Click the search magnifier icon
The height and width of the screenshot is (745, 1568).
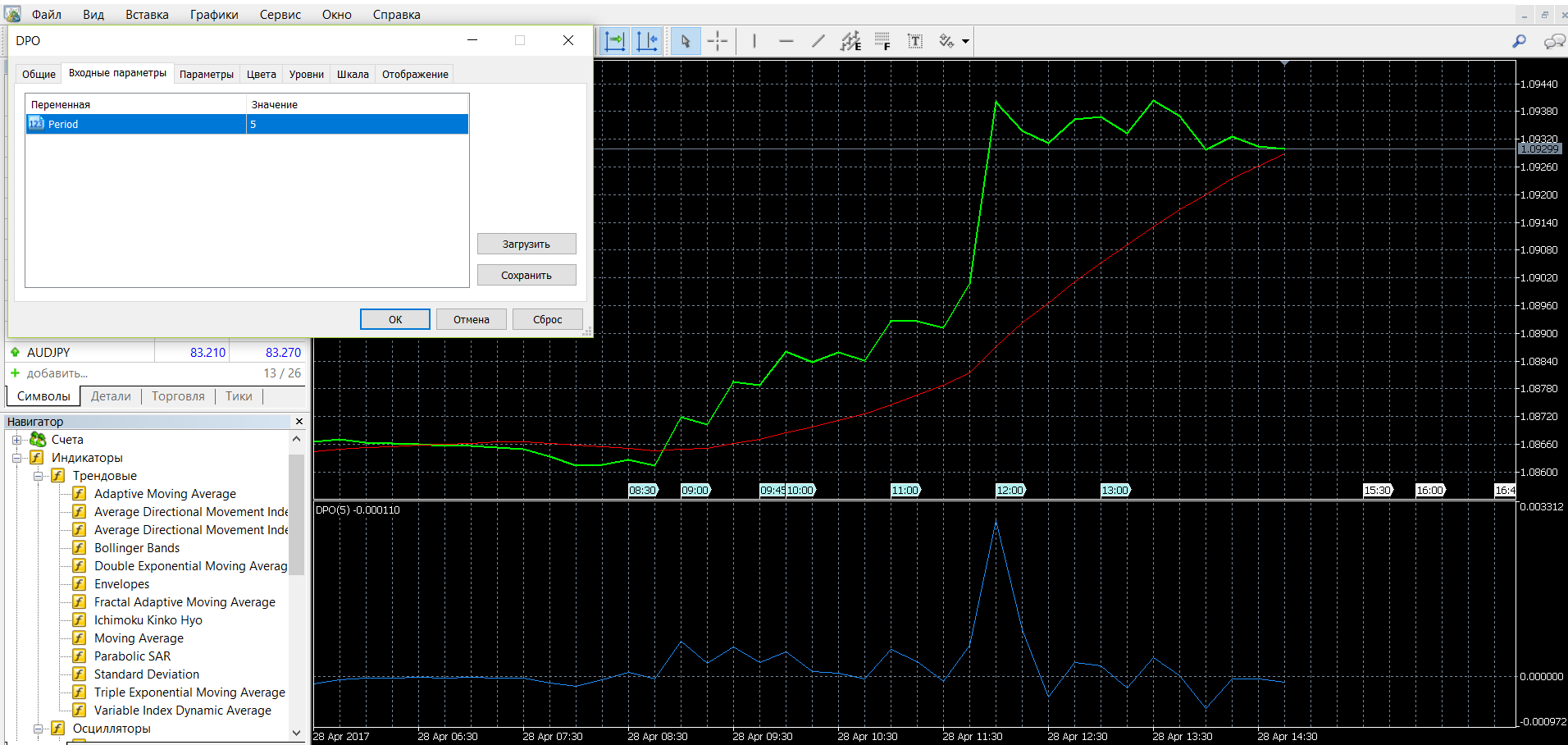[x=1519, y=41]
